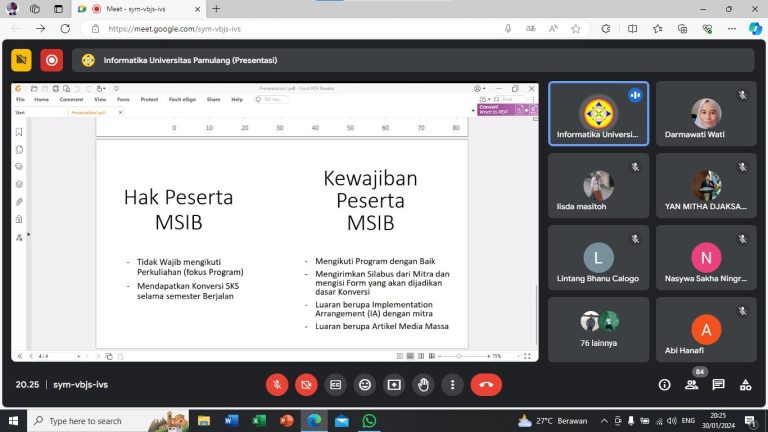Image resolution: width=768 pixels, height=432 pixels.
Task: Unmute the microphone in Meet
Action: click(277, 384)
